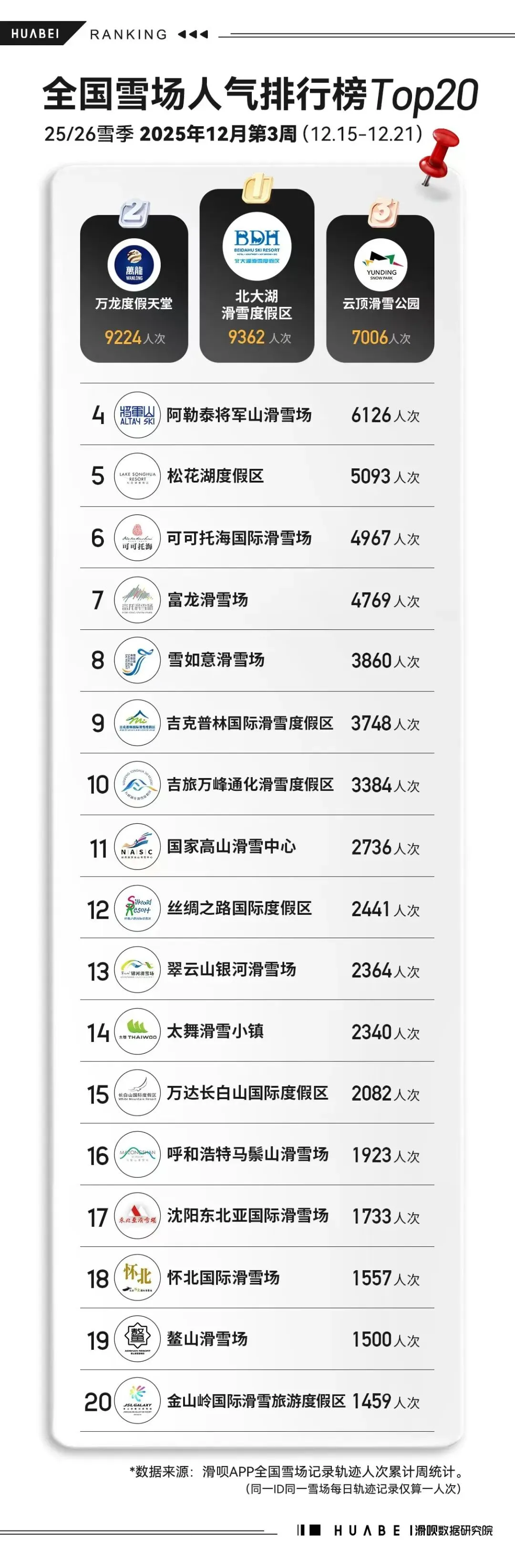Viewport: 515px width, 1568px height.
Task: Click the Silkroad Resort logo
Action: (137, 908)
